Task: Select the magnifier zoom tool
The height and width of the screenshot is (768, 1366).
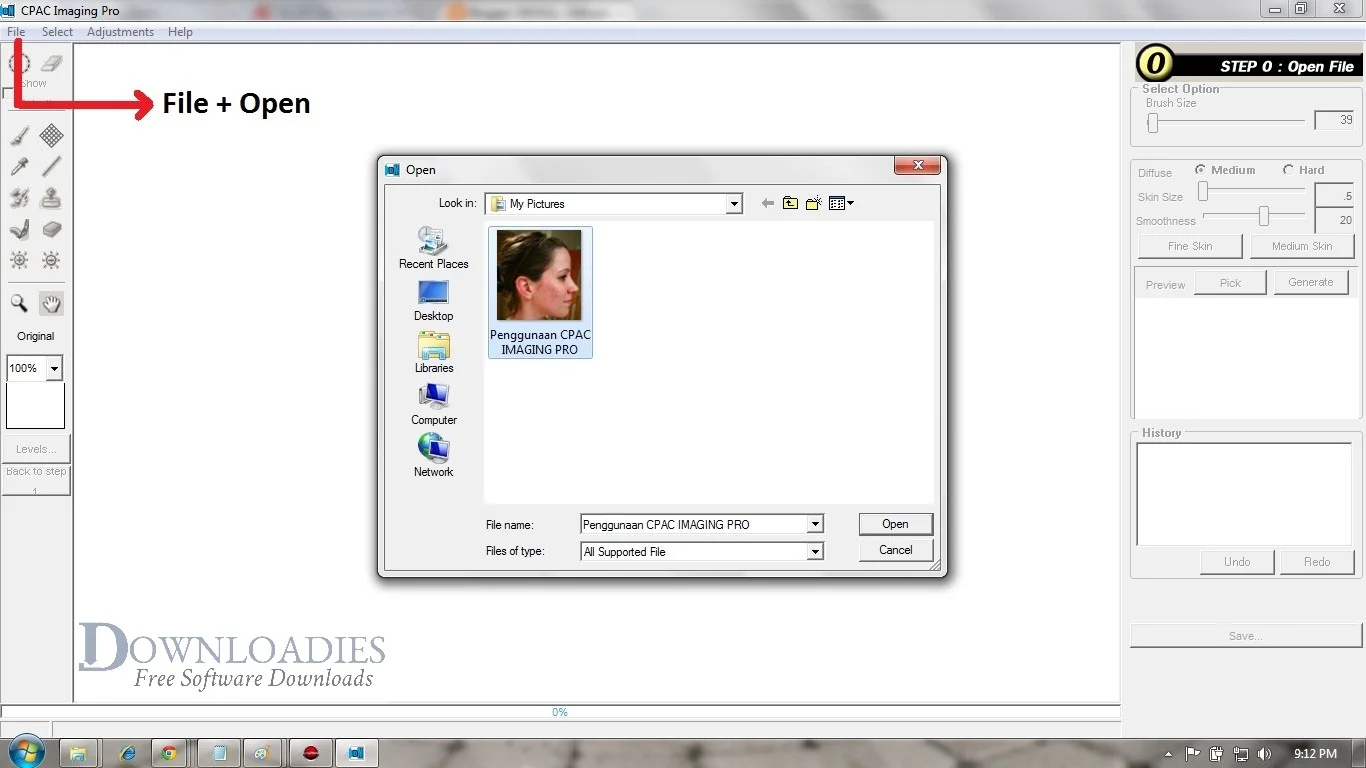Action: click(19, 303)
